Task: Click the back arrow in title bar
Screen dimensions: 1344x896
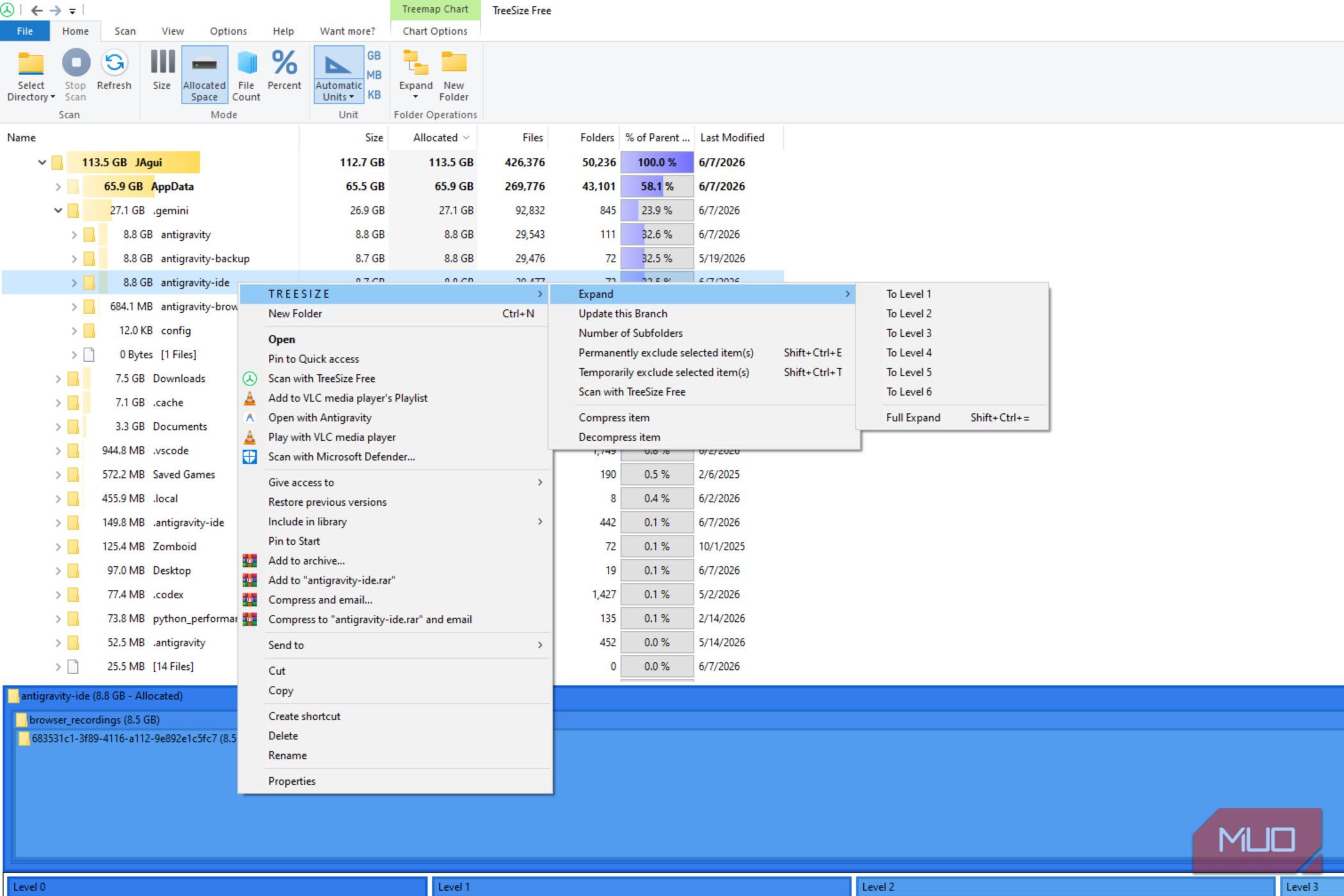Action: pyautogui.click(x=37, y=10)
